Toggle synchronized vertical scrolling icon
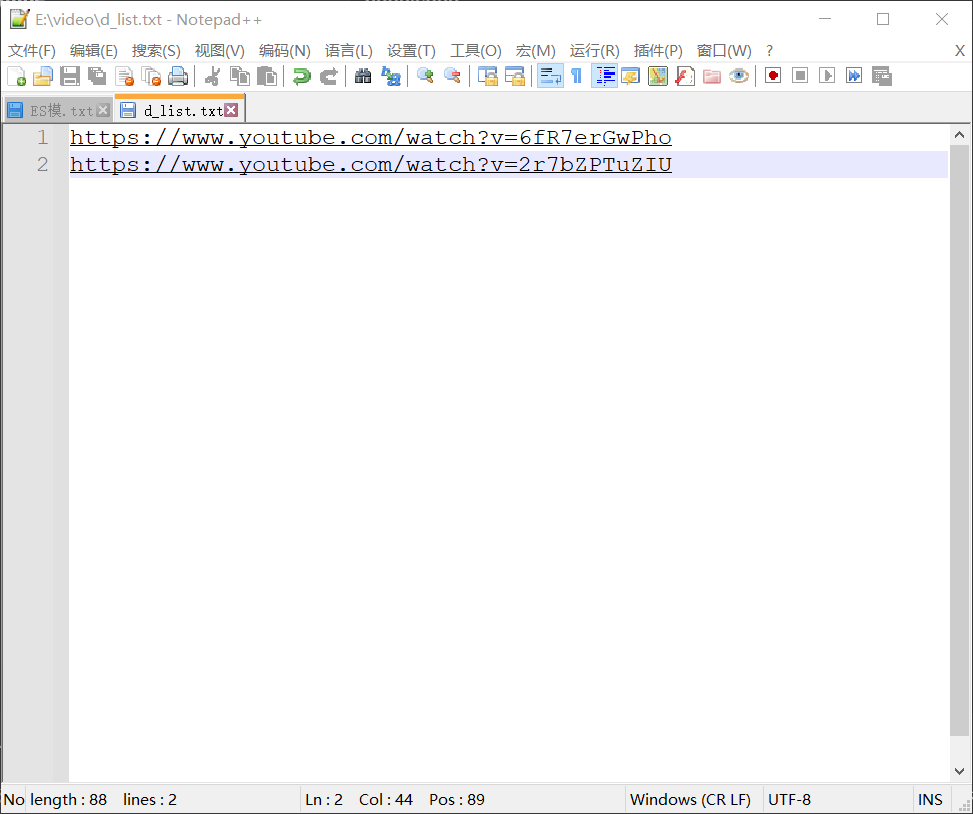The image size is (973, 814). [x=488, y=76]
